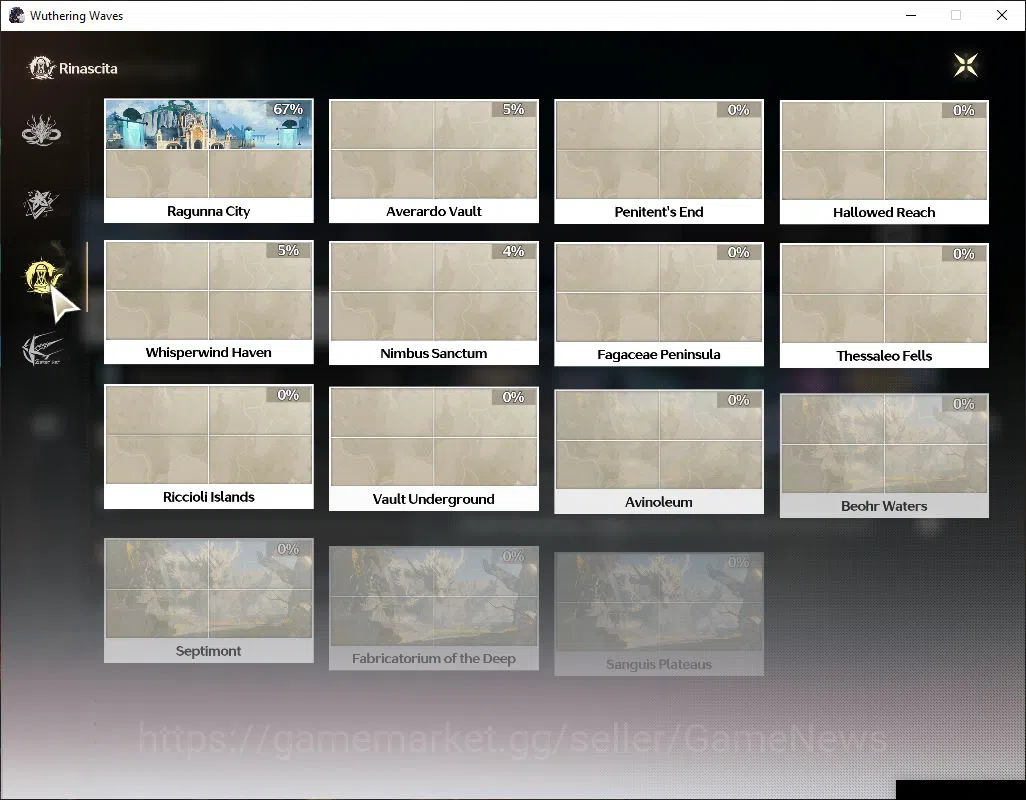
Task: Click the Wuthering Waves title bar app icon
Action: 16,15
